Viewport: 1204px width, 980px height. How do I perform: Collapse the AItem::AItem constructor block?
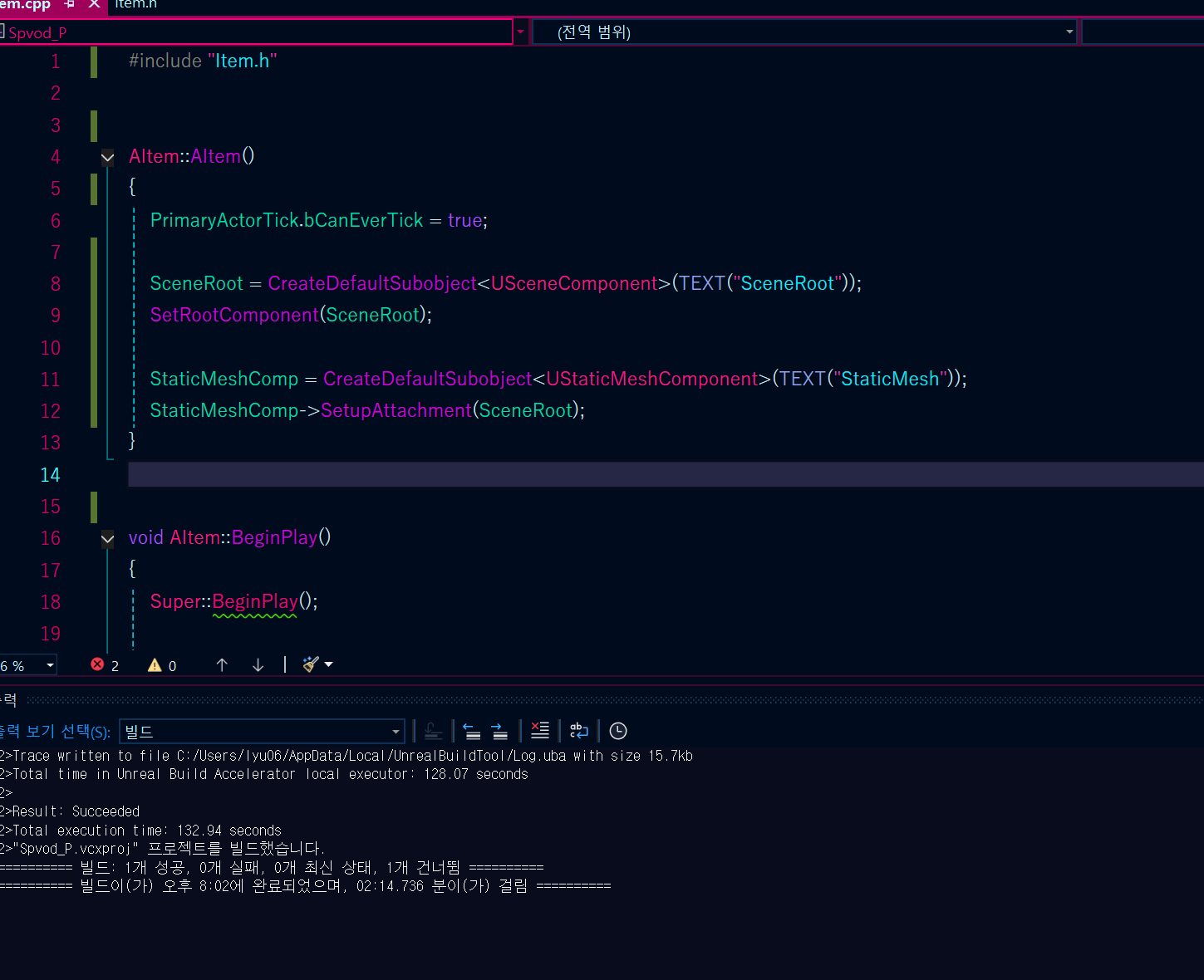(x=107, y=156)
